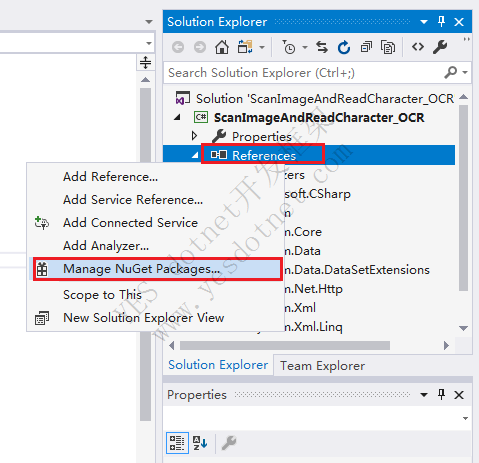Click the Refresh icon in Solution Explorer
The image size is (479, 463).
tap(344, 47)
